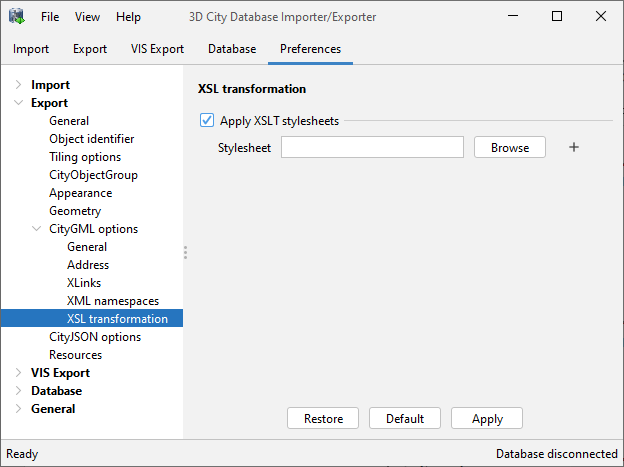The image size is (624, 467).
Task: Select XSL transformation tree item
Action: click(x=92, y=318)
